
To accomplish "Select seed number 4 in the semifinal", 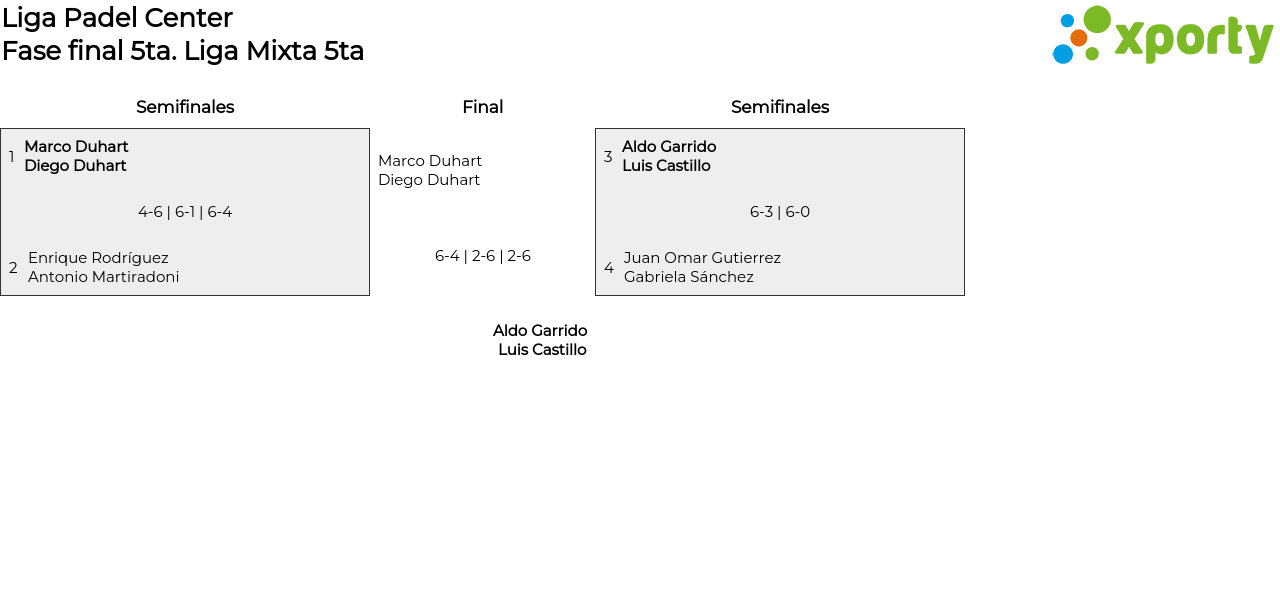I will 609,268.
